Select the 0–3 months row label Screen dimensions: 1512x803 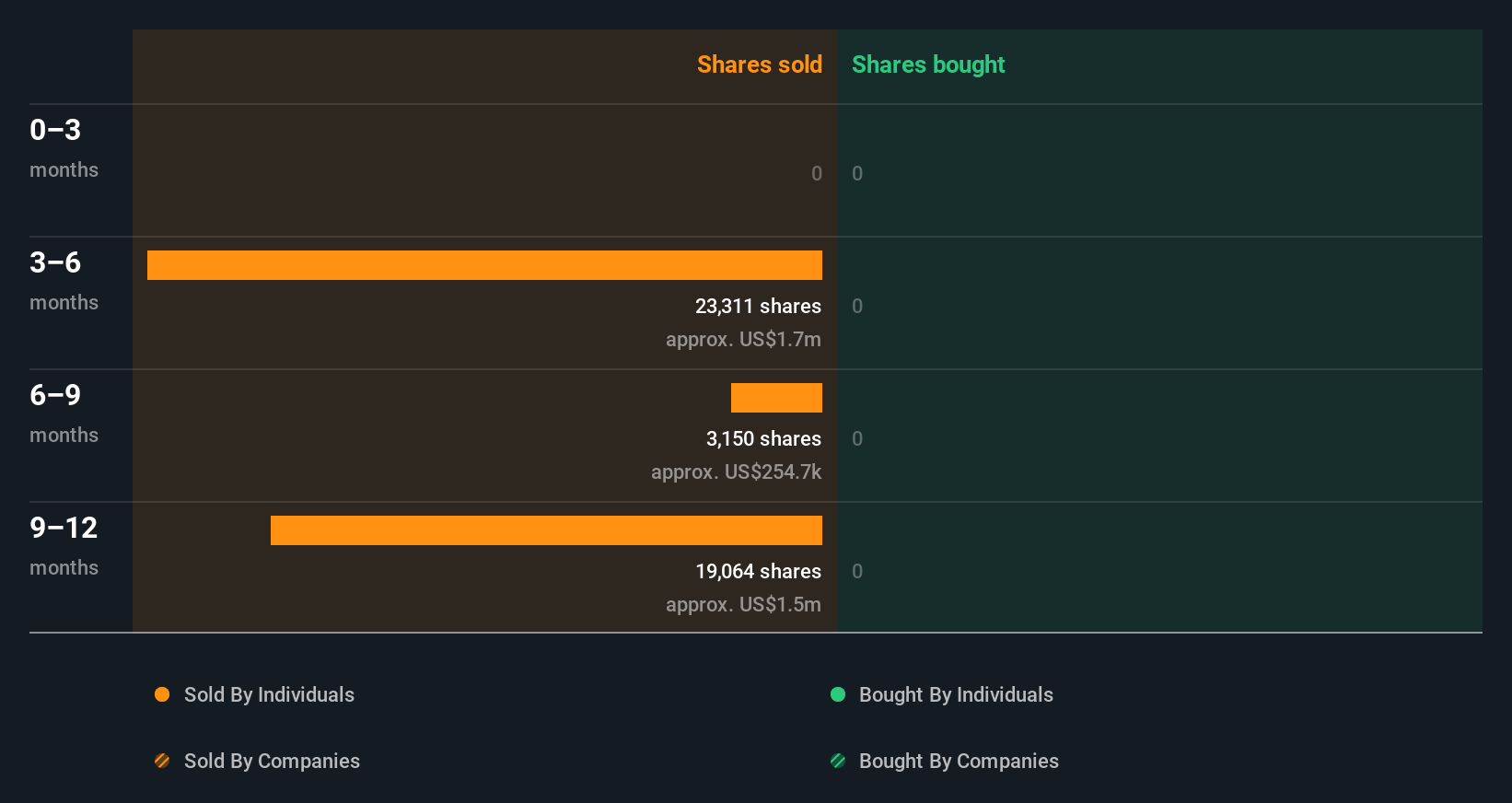click(x=63, y=147)
